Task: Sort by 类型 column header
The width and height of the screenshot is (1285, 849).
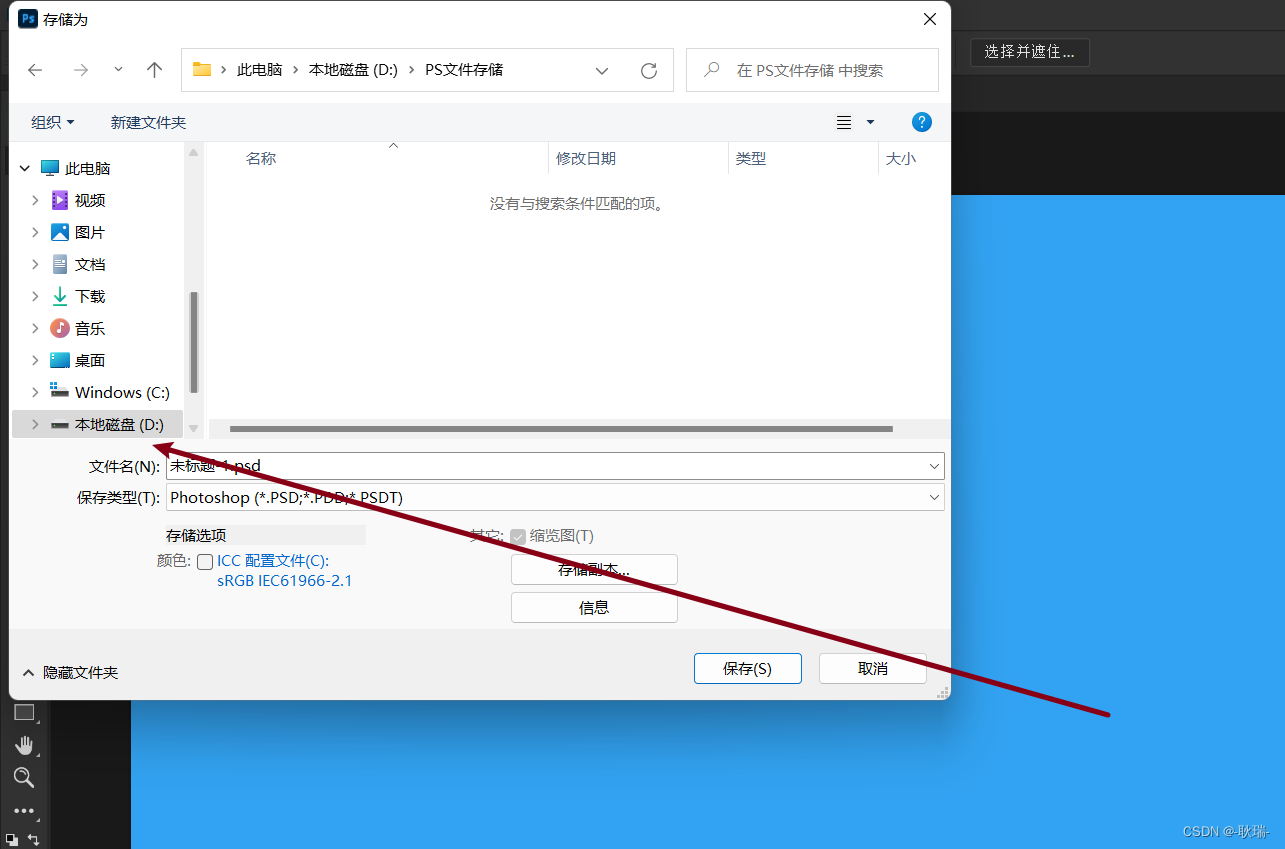Action: coord(751,158)
